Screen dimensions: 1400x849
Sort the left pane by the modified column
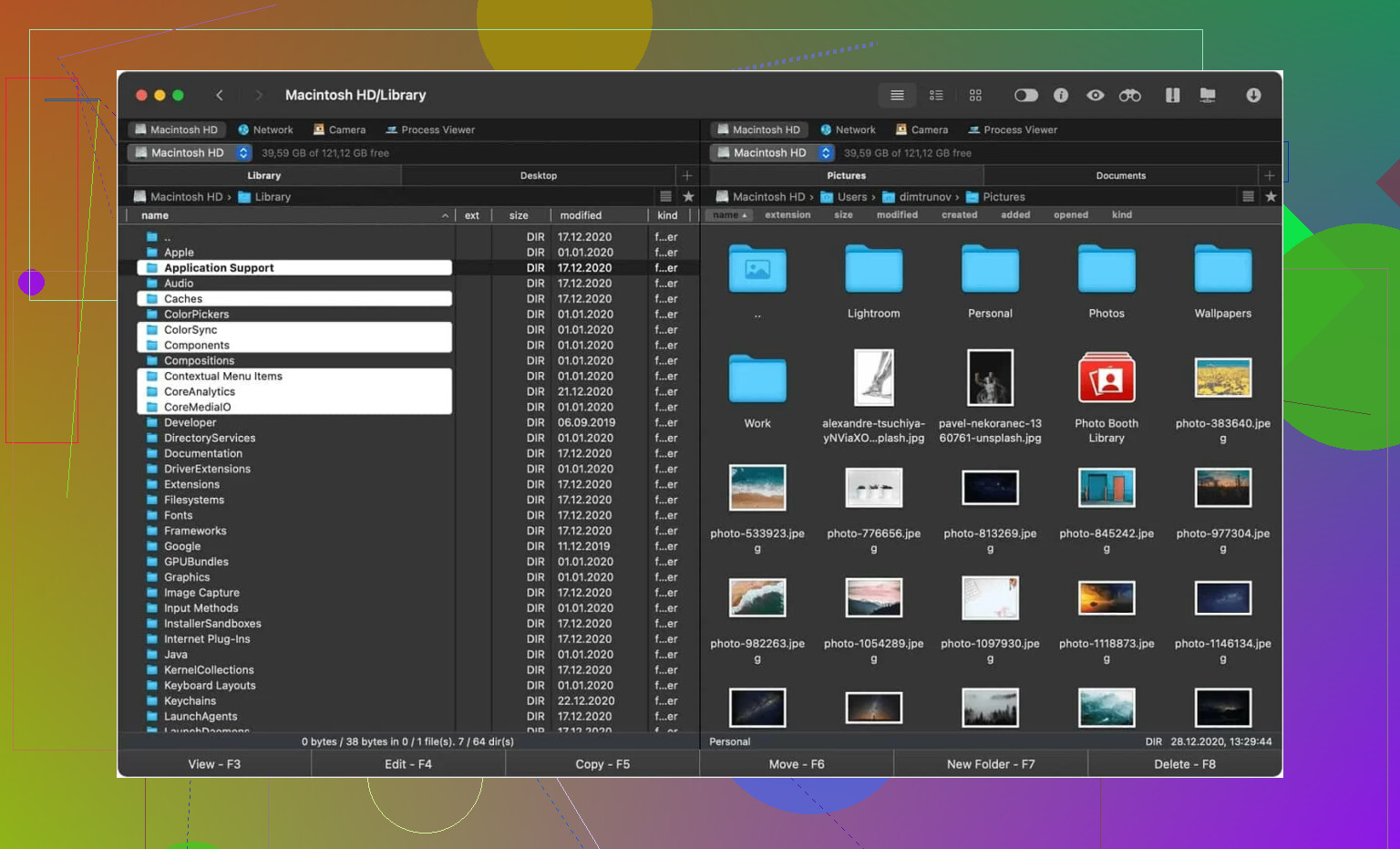(x=581, y=216)
